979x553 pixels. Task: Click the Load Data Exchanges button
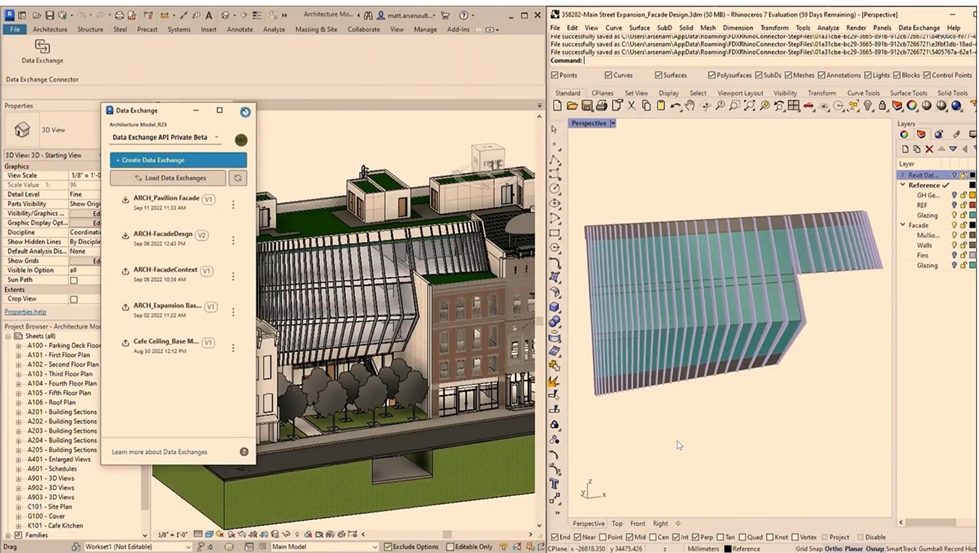pyautogui.click(x=168, y=178)
